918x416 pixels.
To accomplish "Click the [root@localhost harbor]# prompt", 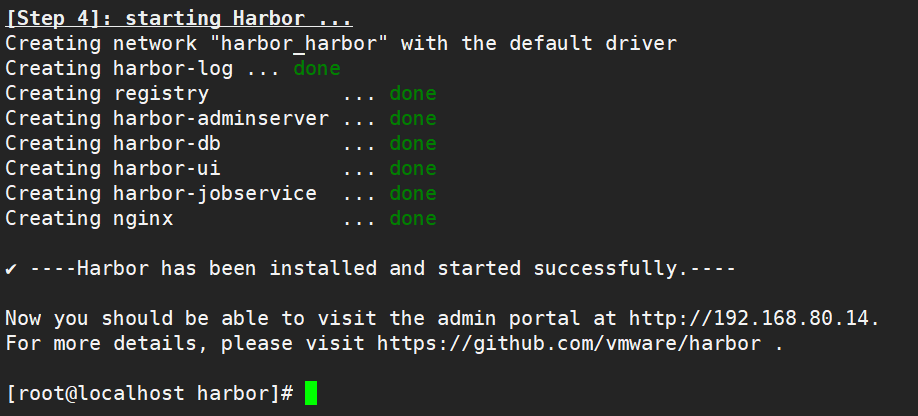I will tap(149, 393).
